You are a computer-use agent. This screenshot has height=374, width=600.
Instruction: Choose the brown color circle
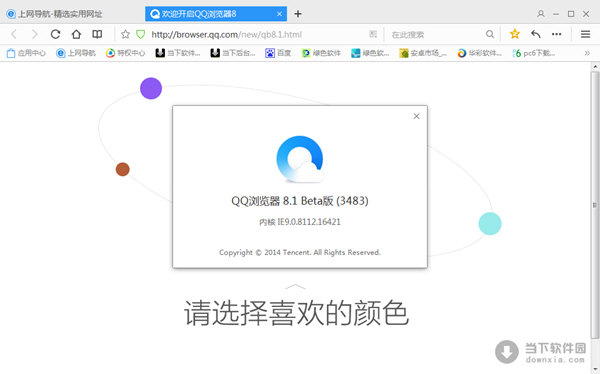[x=122, y=169]
